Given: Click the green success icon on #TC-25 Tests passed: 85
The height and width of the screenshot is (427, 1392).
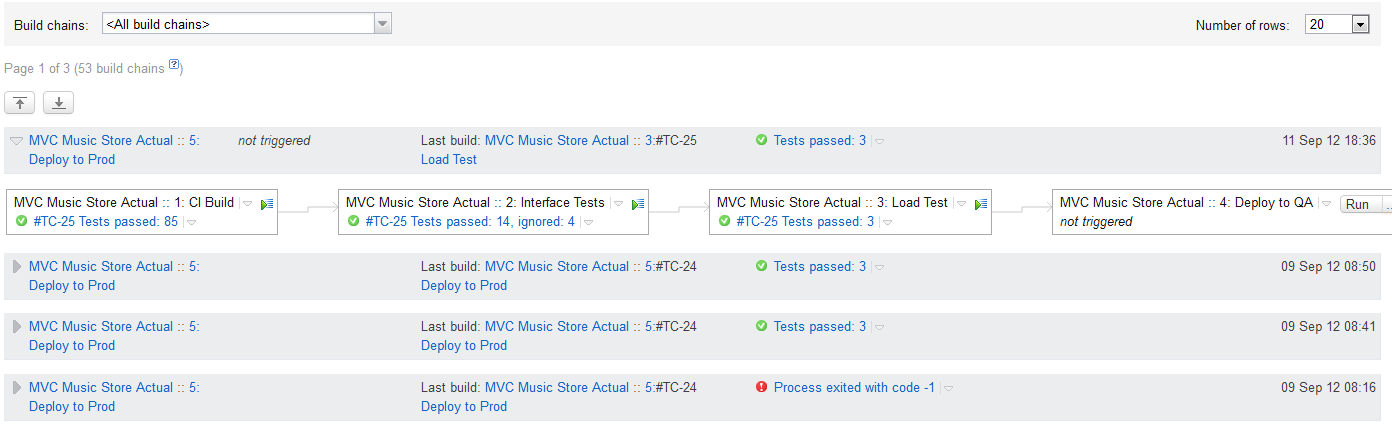Looking at the screenshot, I should (21, 222).
